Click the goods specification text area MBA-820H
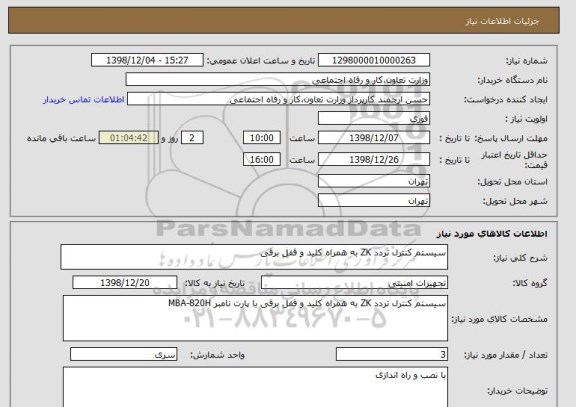The height and width of the screenshot is (407, 576). (x=255, y=318)
